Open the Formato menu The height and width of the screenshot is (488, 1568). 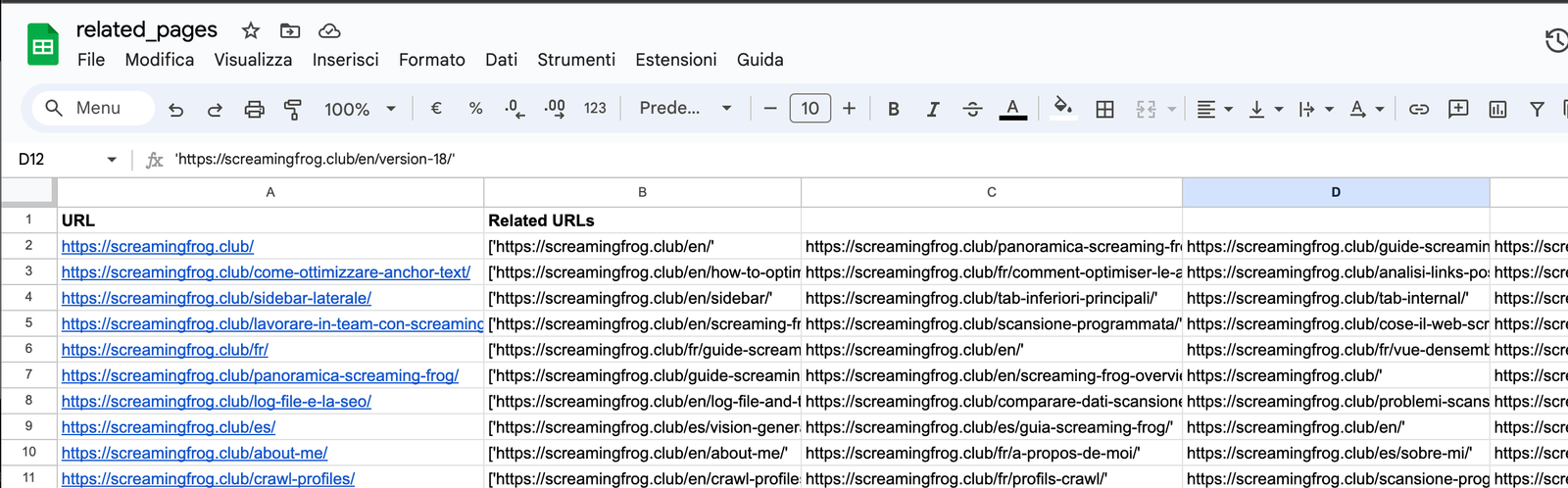[x=431, y=60]
